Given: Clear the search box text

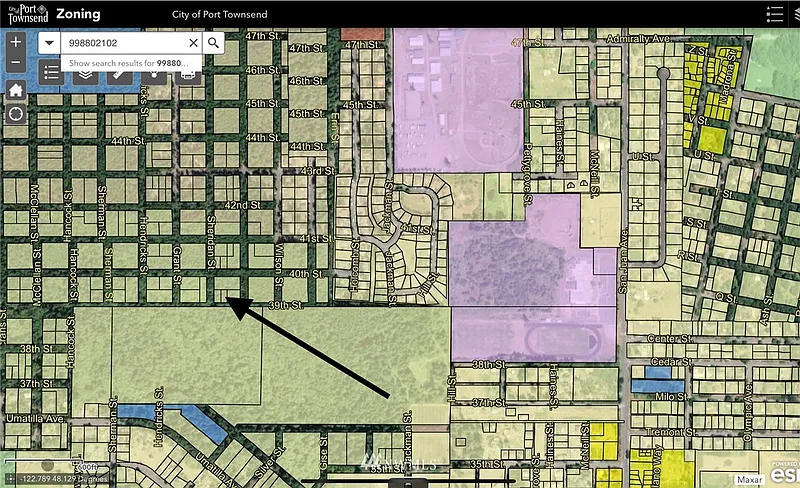Looking at the screenshot, I should [193, 43].
